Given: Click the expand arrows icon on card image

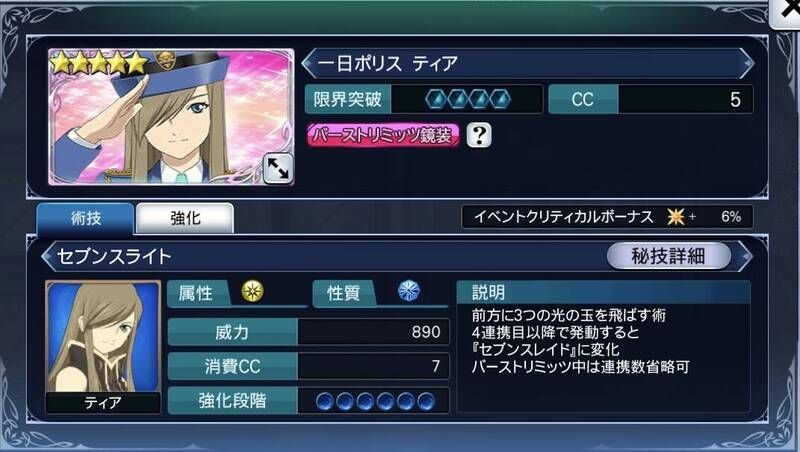Looking at the screenshot, I should (278, 168).
